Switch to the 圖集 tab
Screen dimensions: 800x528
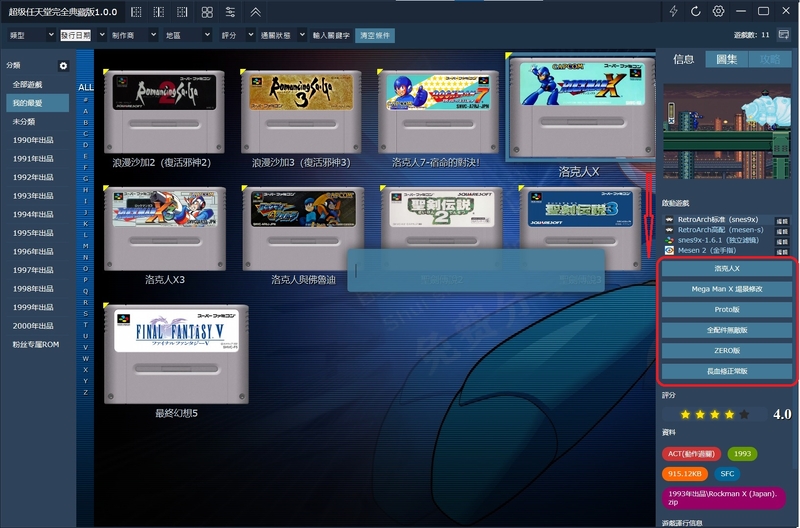pyautogui.click(x=727, y=59)
